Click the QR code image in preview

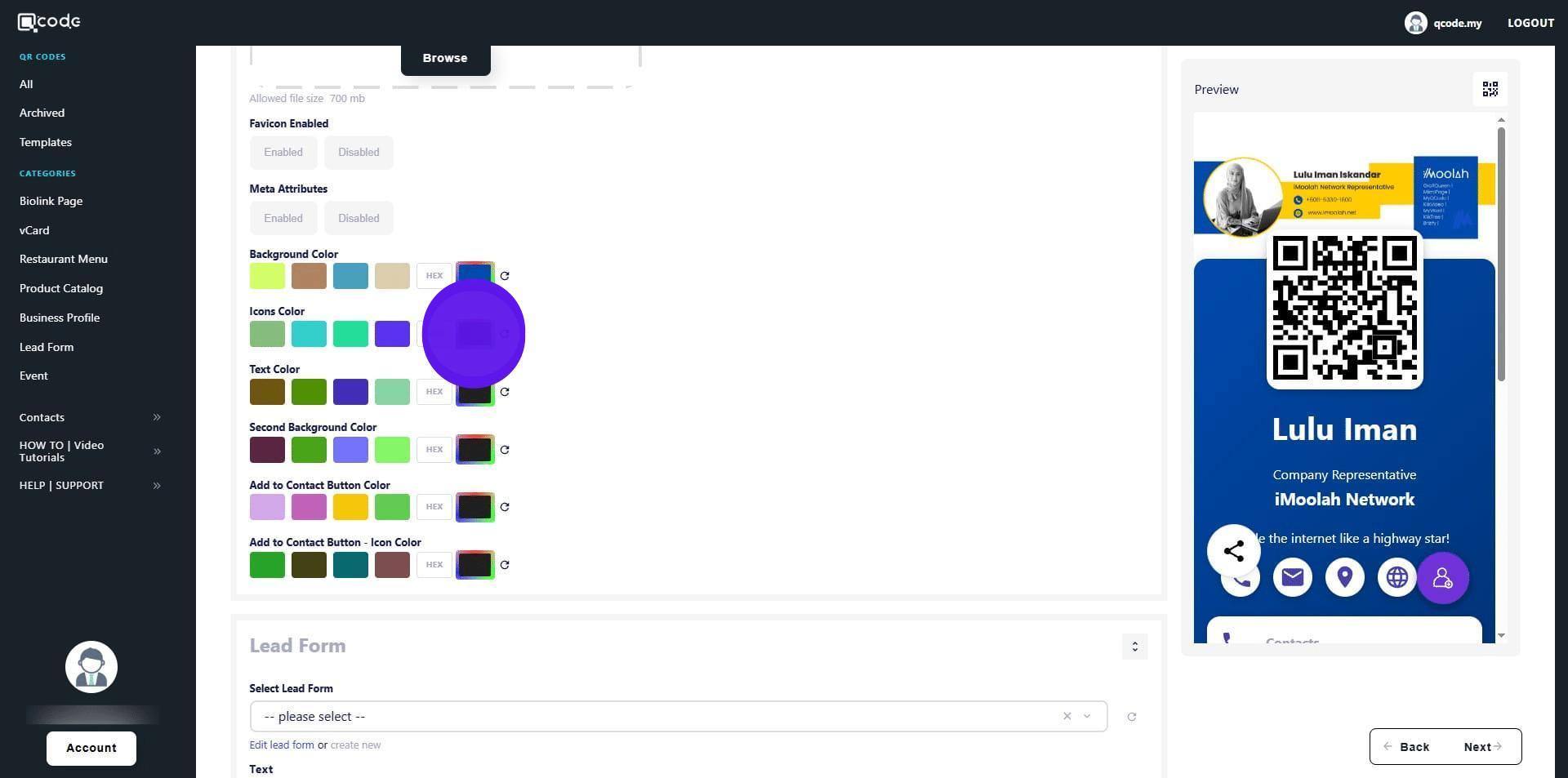tap(1345, 308)
